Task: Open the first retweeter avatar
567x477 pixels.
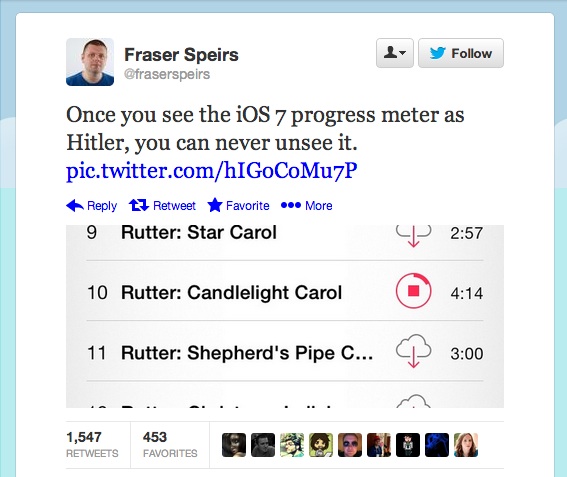Action: coord(234,445)
